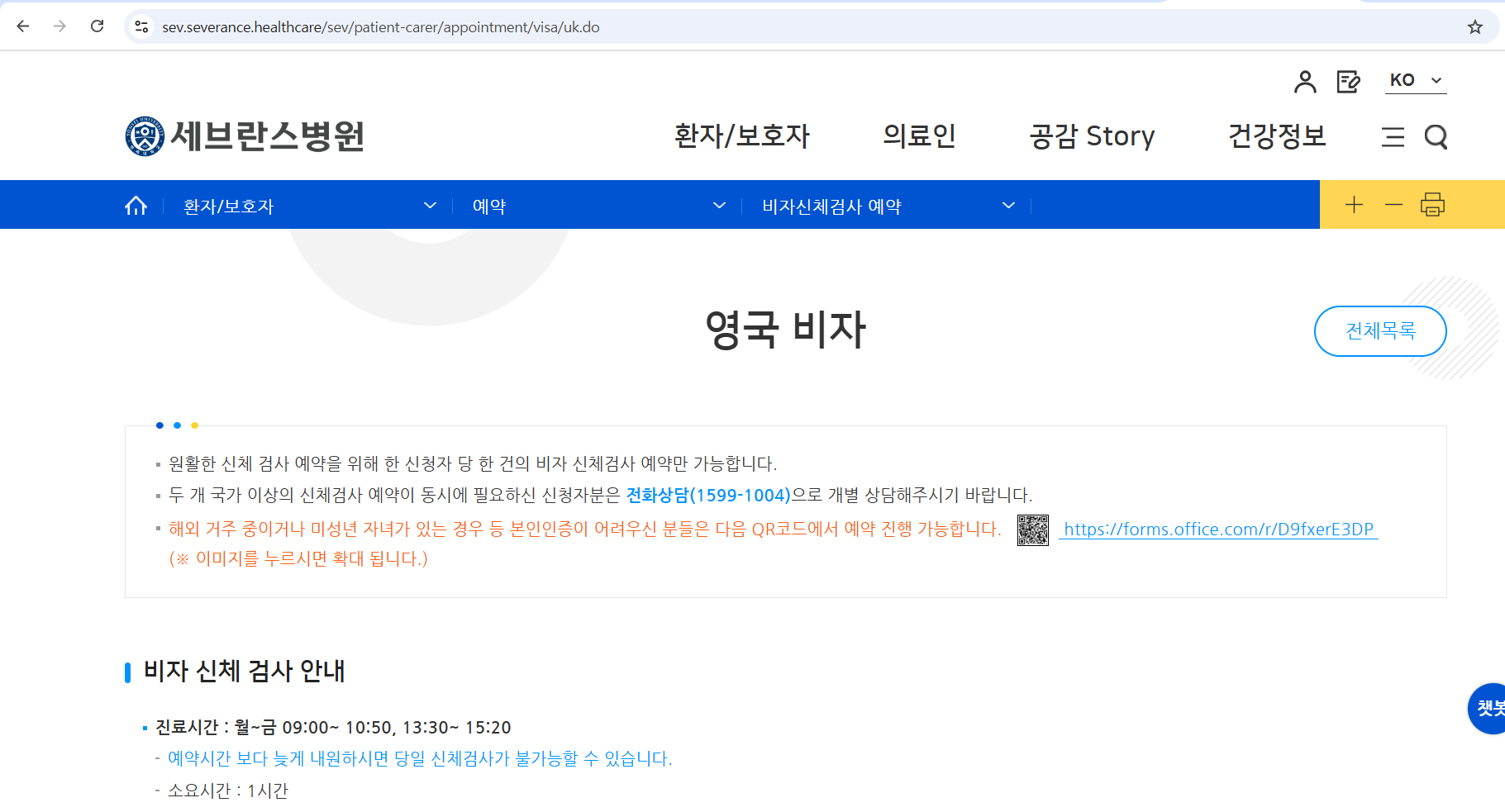The image size is (1505, 812).
Task: Open the forms.office.com reservation link
Action: click(1218, 529)
